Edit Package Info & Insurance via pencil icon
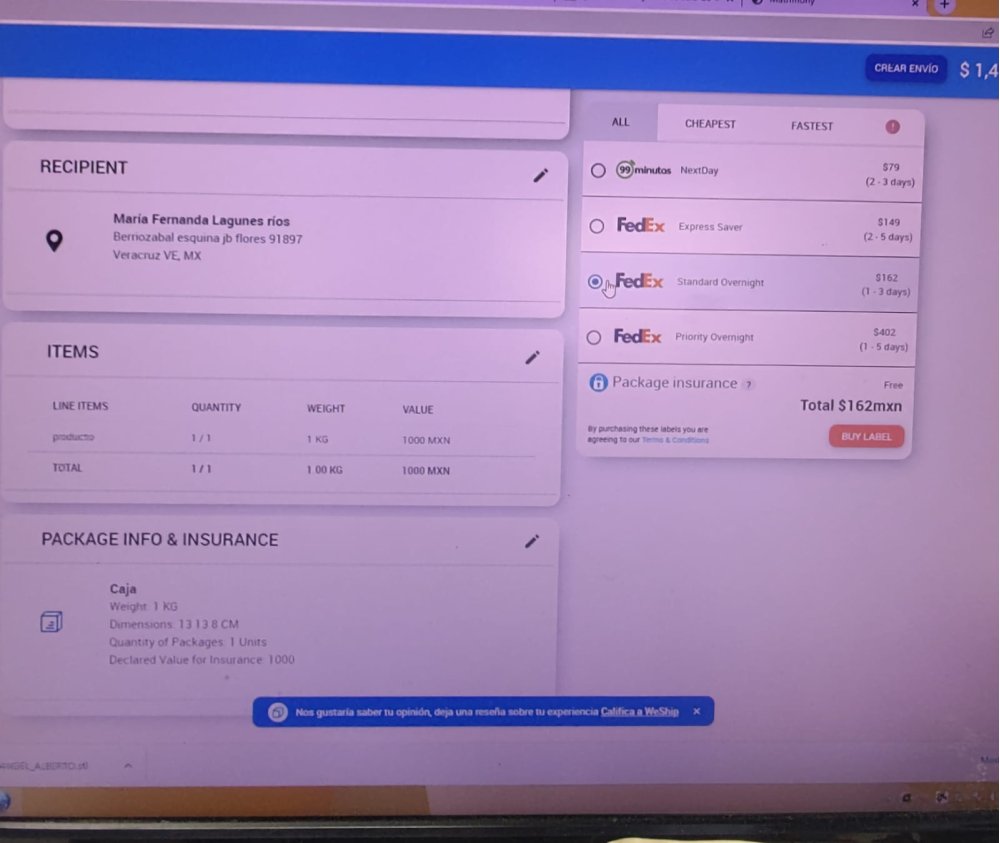The image size is (1000, 843). click(x=532, y=541)
